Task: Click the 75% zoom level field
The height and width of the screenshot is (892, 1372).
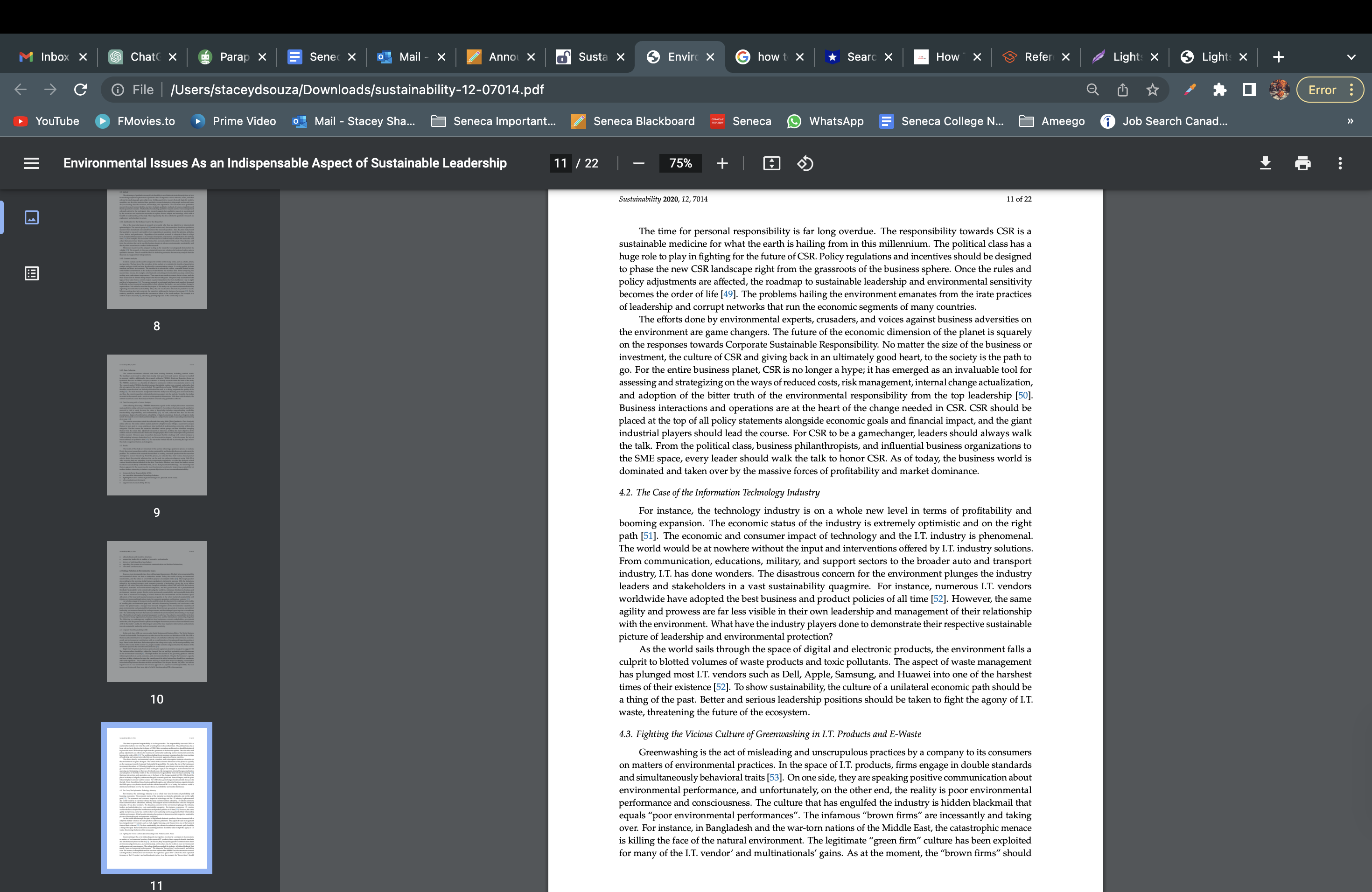Action: tap(680, 164)
